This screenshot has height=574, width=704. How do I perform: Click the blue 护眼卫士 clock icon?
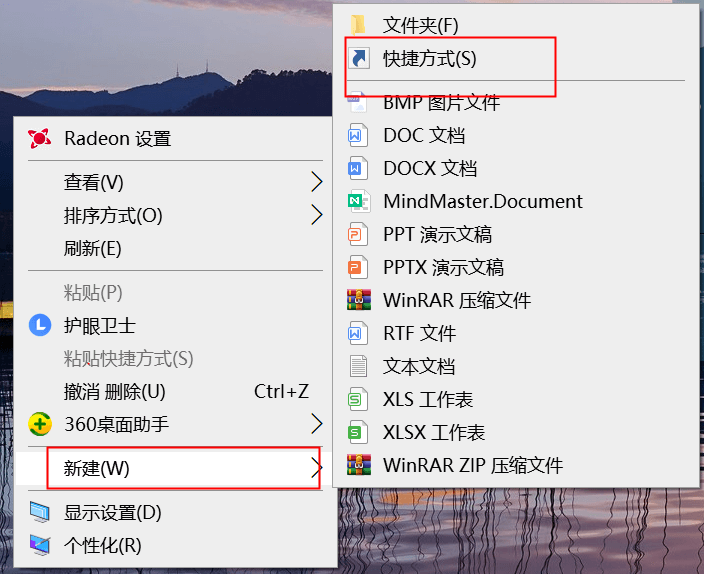[40, 325]
